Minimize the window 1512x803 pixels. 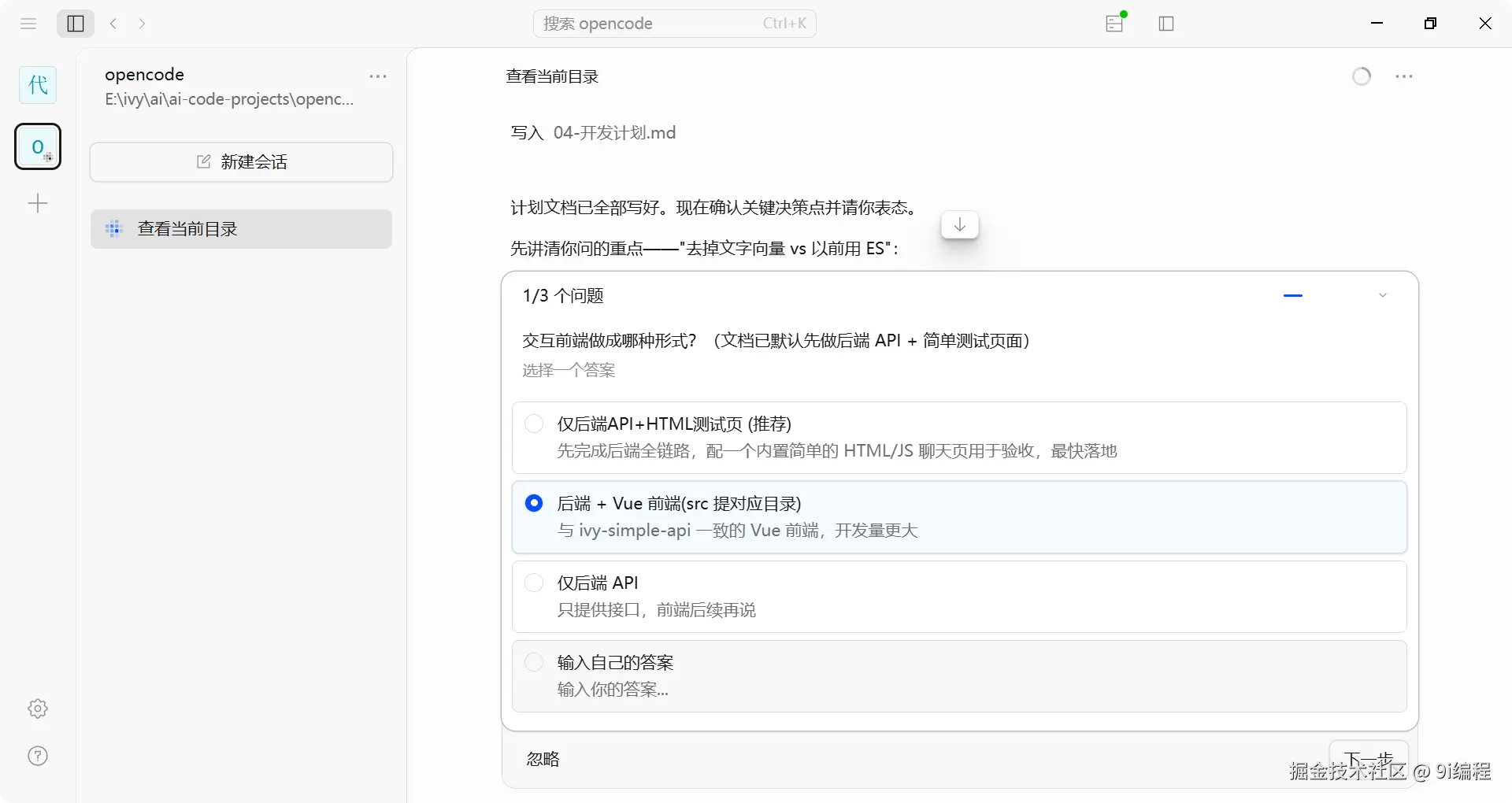(x=1377, y=24)
